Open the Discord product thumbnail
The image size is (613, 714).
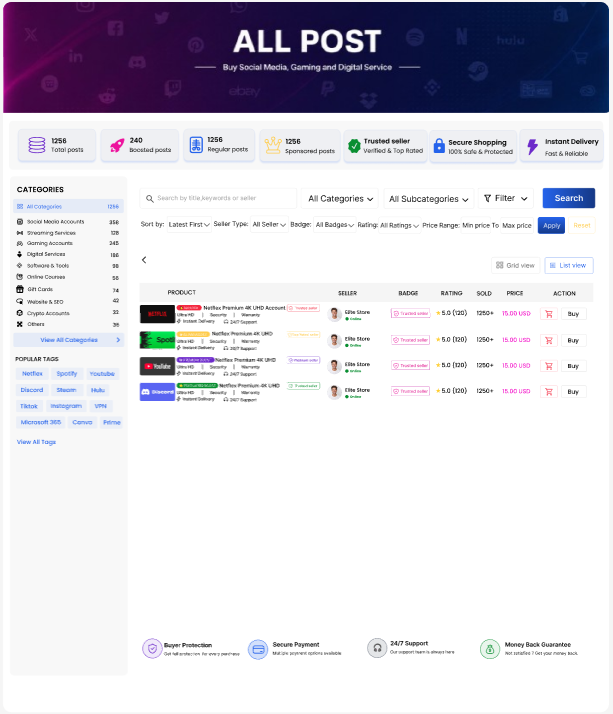click(157, 392)
